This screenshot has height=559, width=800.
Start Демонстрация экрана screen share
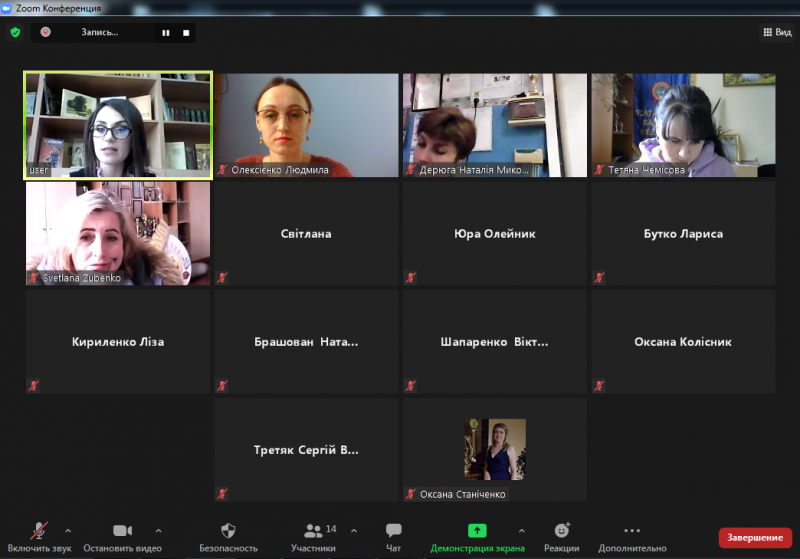477,538
